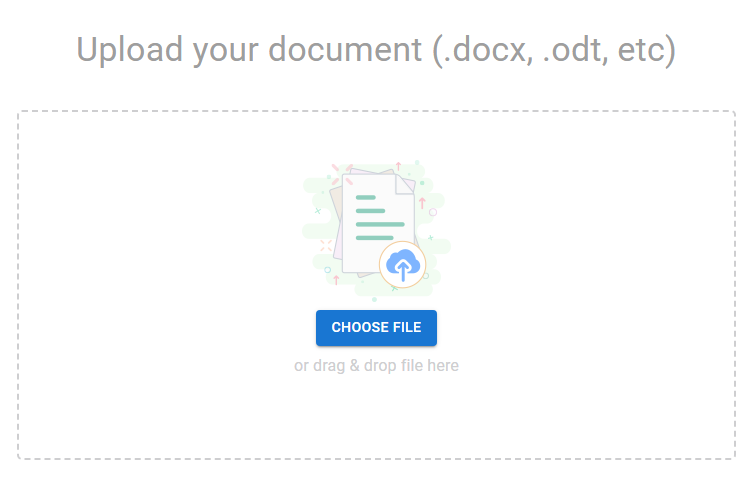Click the teal circle outline at the illustration's lower left
The width and height of the screenshot is (755, 495).
pyautogui.click(x=327, y=270)
